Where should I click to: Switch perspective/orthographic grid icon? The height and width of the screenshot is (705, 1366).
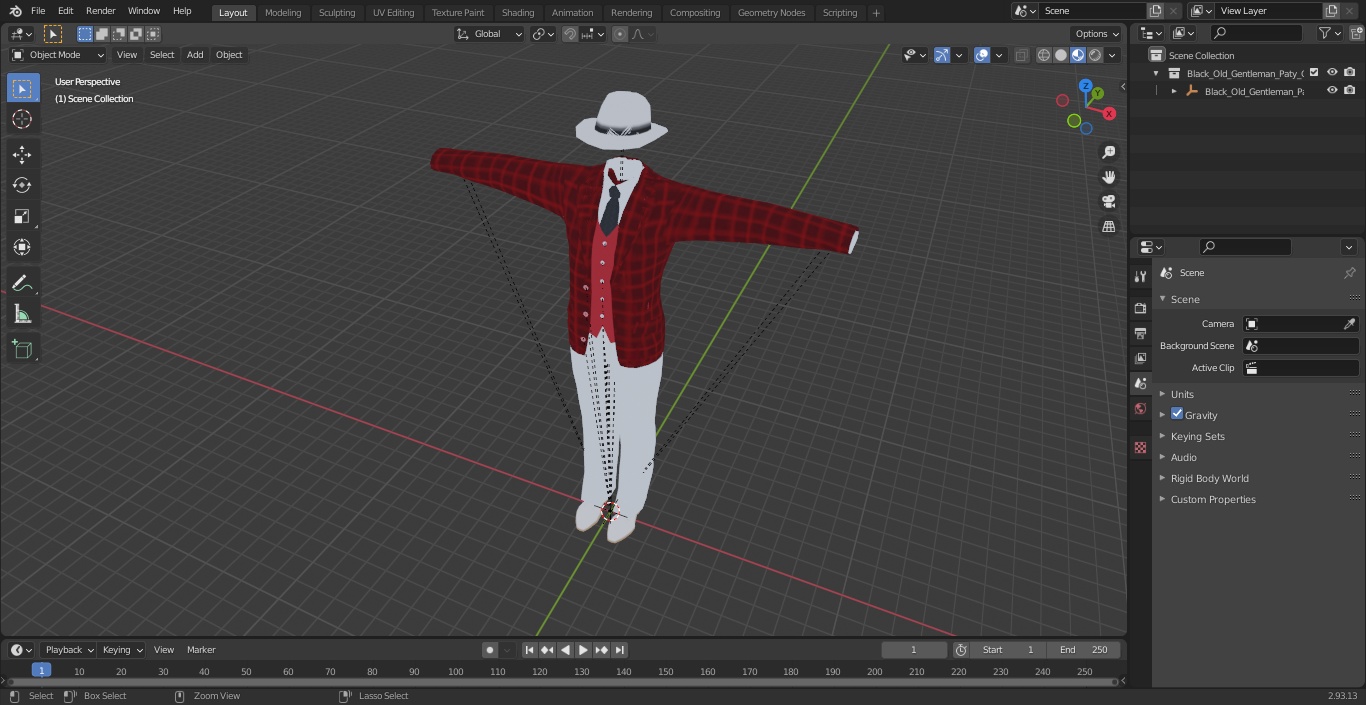click(1108, 227)
